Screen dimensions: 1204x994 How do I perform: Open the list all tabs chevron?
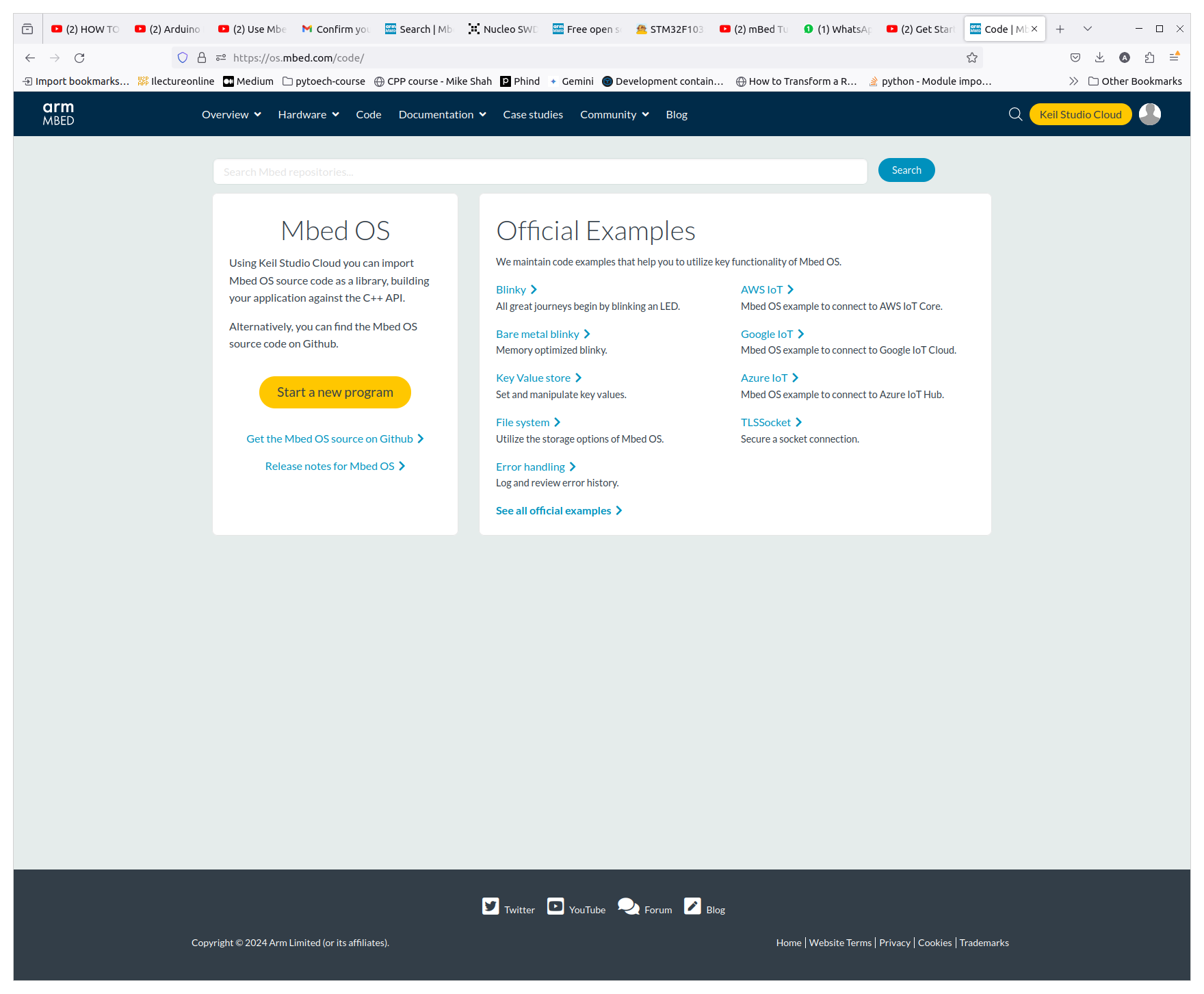1087,29
